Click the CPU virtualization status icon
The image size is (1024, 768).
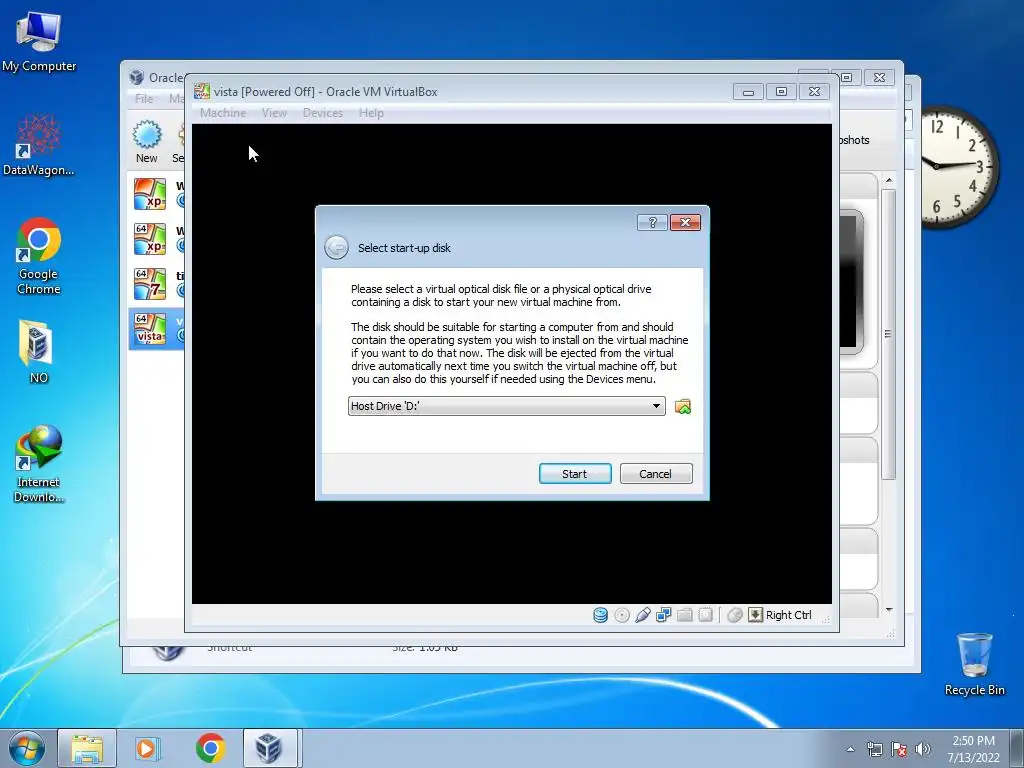point(705,615)
